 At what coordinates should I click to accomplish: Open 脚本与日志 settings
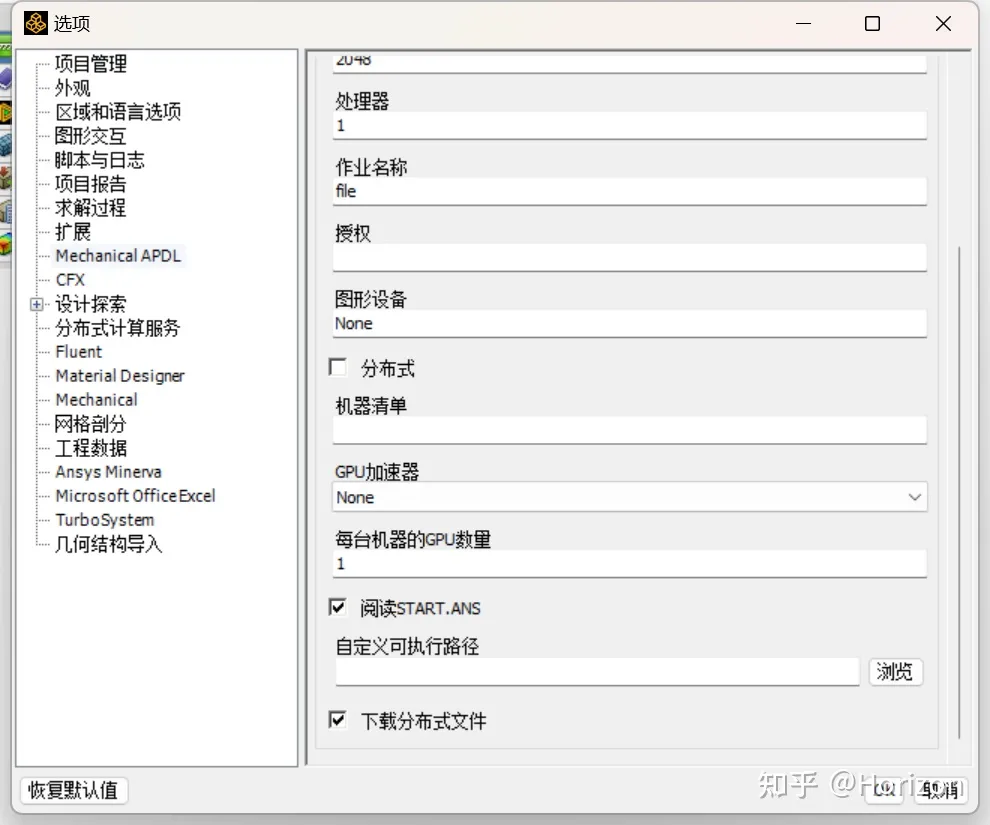coord(100,160)
